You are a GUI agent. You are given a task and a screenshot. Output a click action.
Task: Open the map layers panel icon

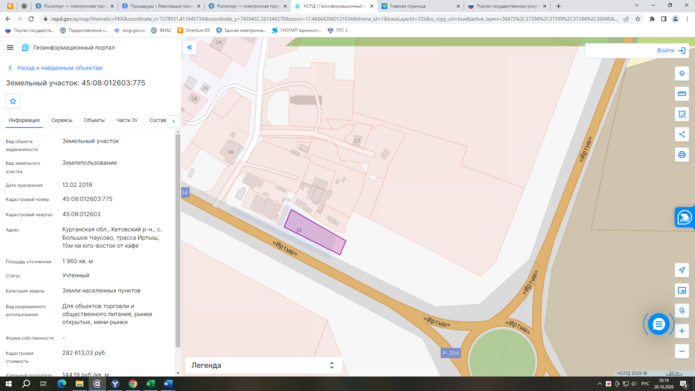[682, 74]
